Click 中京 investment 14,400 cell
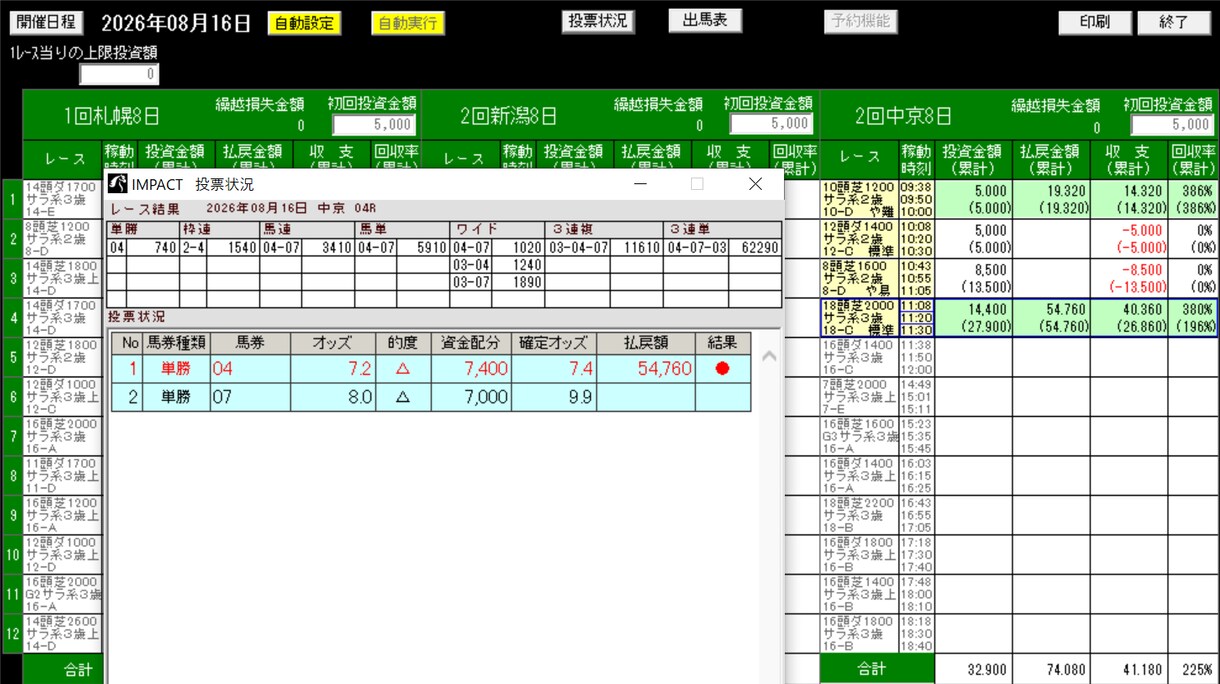Image resolution: width=1220 pixels, height=684 pixels. [972, 317]
